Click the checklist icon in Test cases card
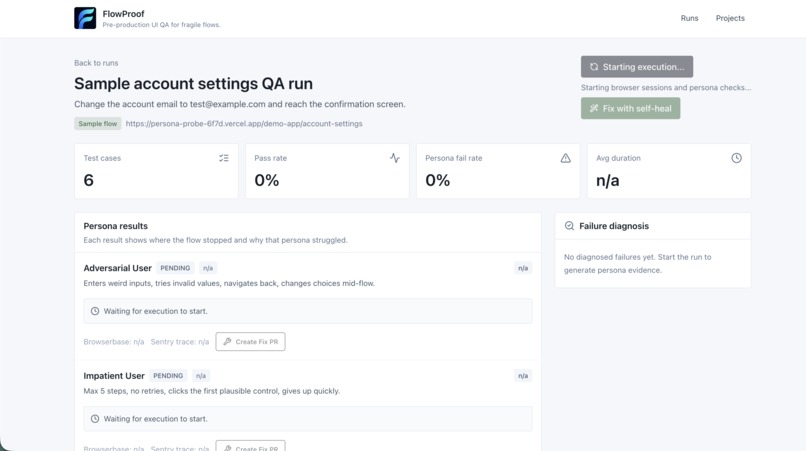The image size is (806, 451). coord(224,158)
